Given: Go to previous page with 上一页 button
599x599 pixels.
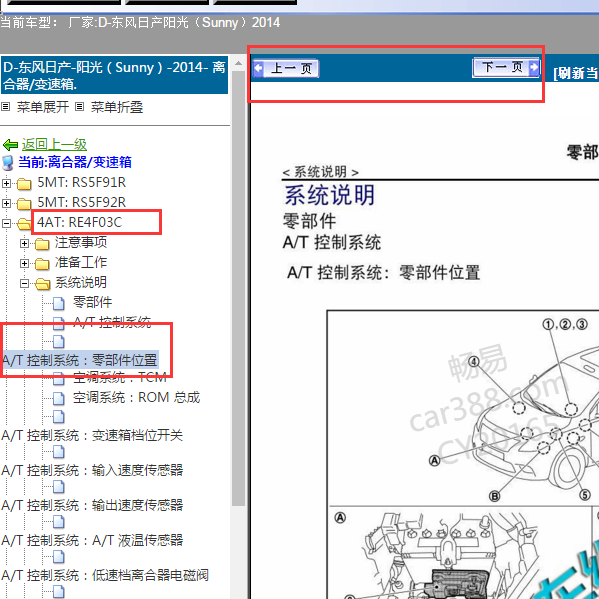Looking at the screenshot, I should pyautogui.click(x=286, y=69).
